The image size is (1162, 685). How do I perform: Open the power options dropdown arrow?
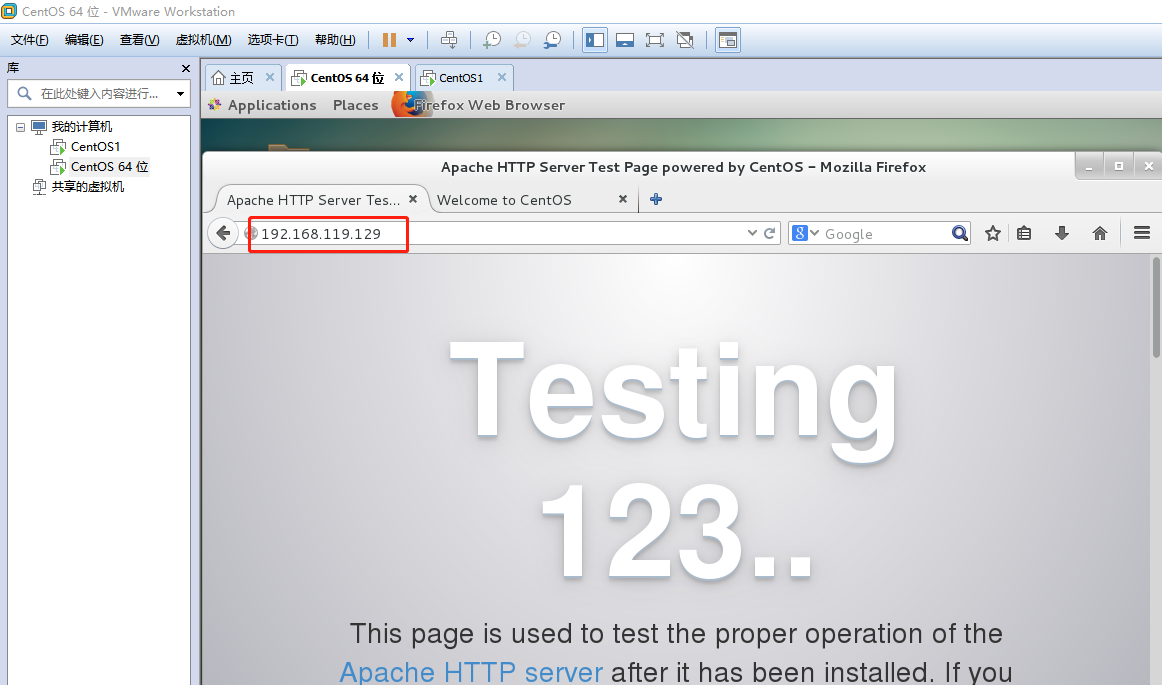tap(410, 40)
